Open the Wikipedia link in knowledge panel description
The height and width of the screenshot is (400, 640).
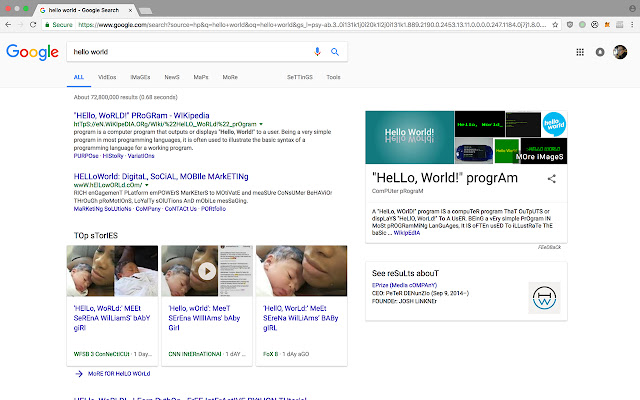tap(407, 233)
